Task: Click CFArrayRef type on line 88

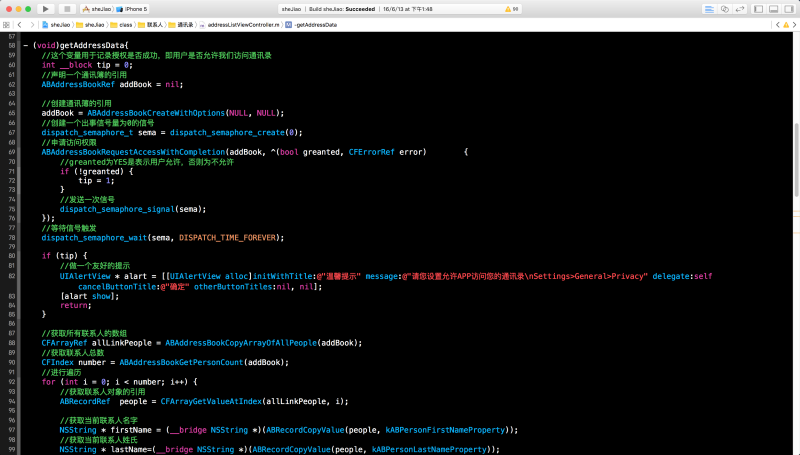Action: click(x=64, y=343)
